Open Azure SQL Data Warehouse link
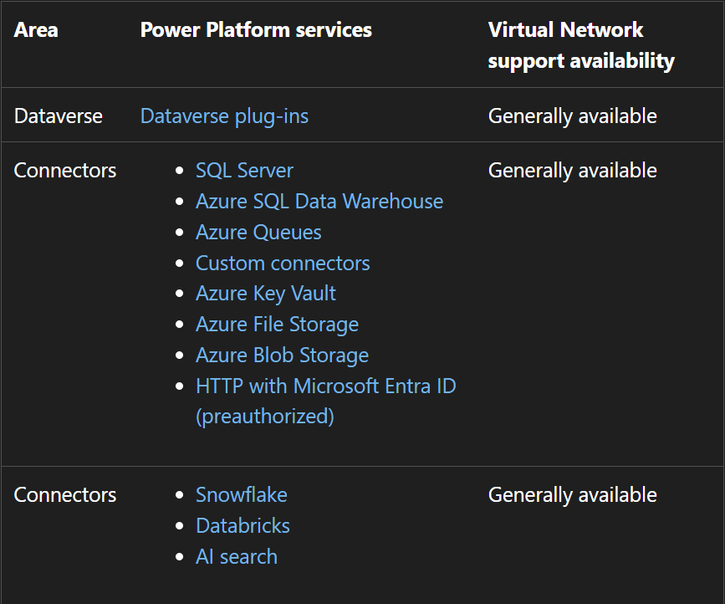725x604 pixels. pos(319,201)
